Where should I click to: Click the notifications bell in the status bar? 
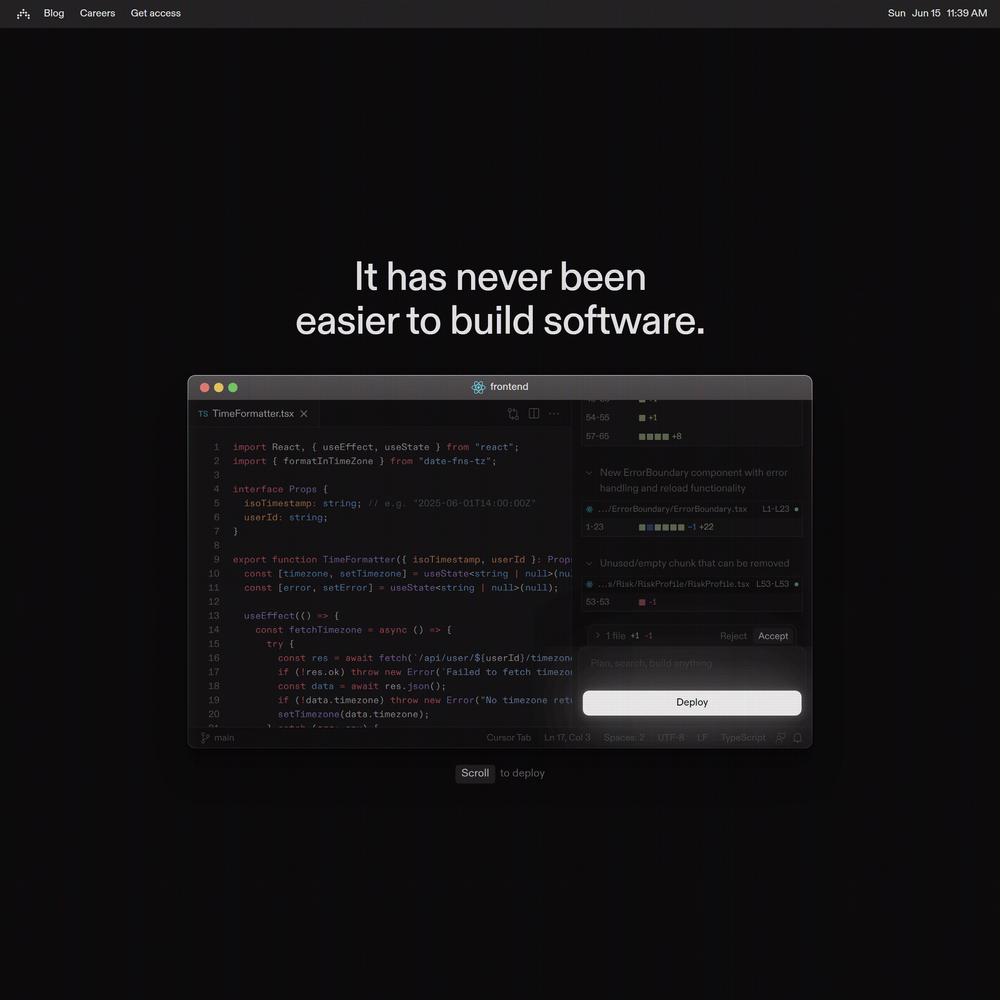(797, 738)
